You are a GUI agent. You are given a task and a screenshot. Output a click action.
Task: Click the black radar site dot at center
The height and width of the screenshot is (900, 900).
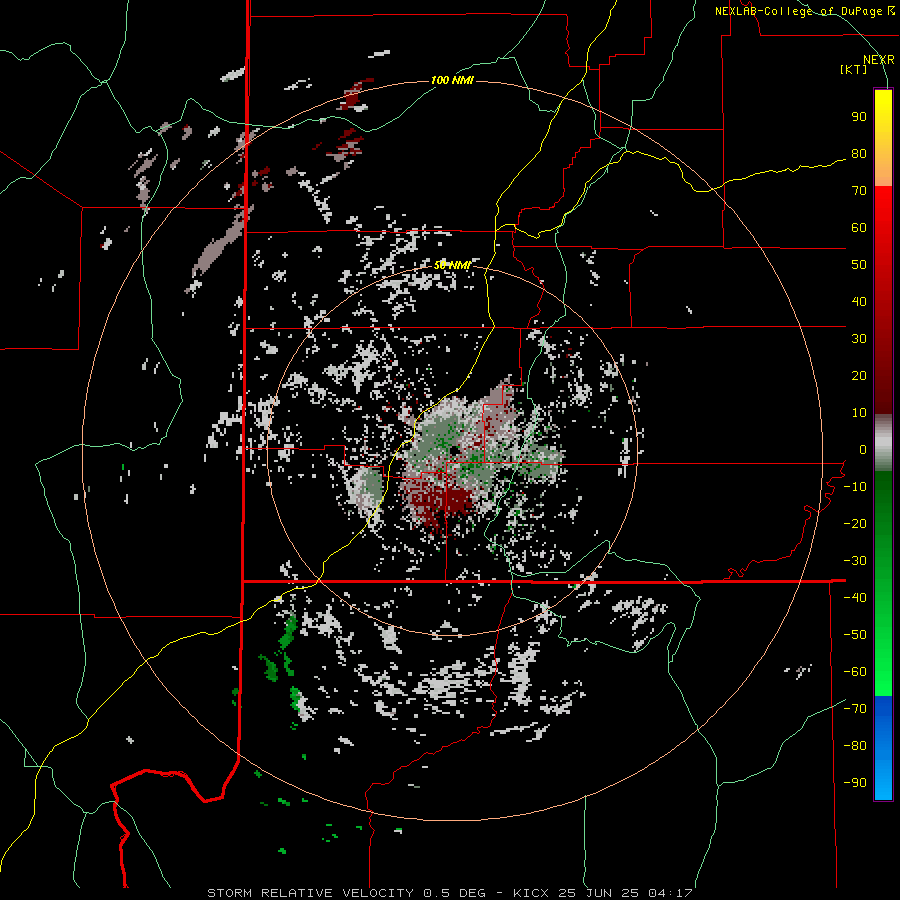tap(453, 450)
